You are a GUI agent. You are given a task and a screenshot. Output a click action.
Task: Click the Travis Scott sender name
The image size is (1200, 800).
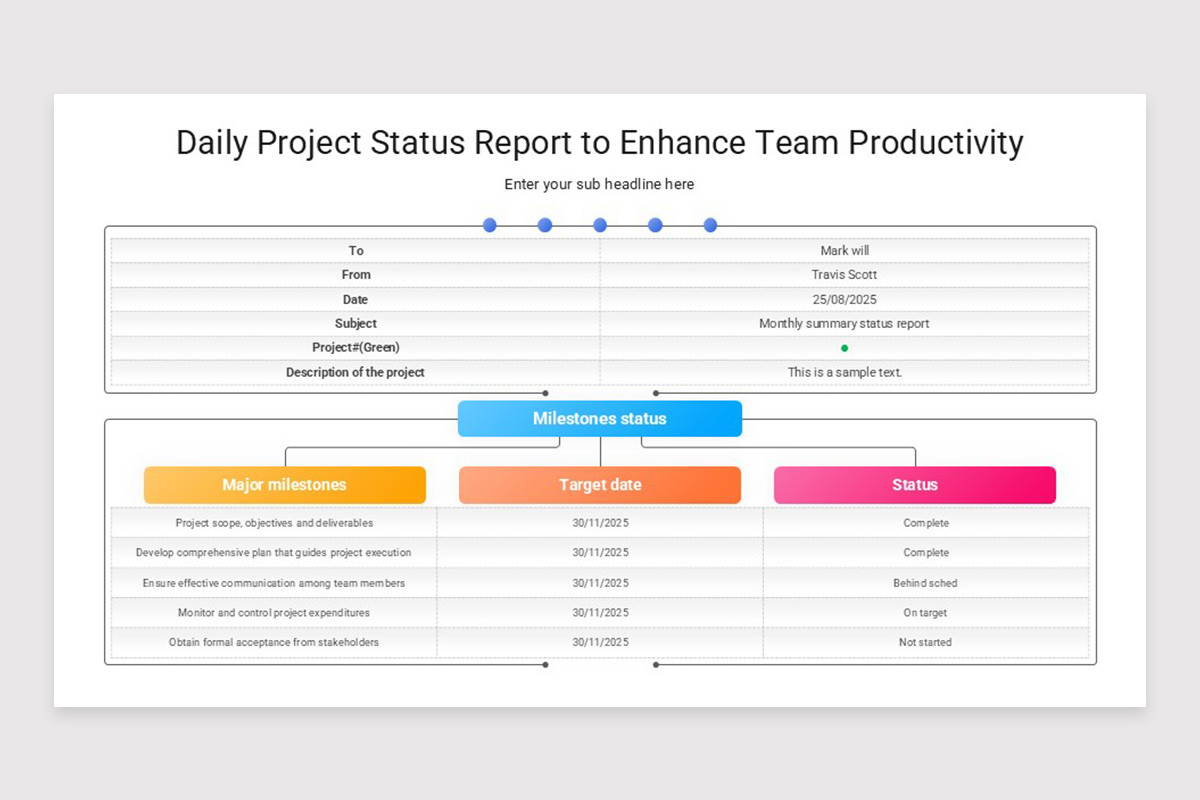tap(845, 274)
